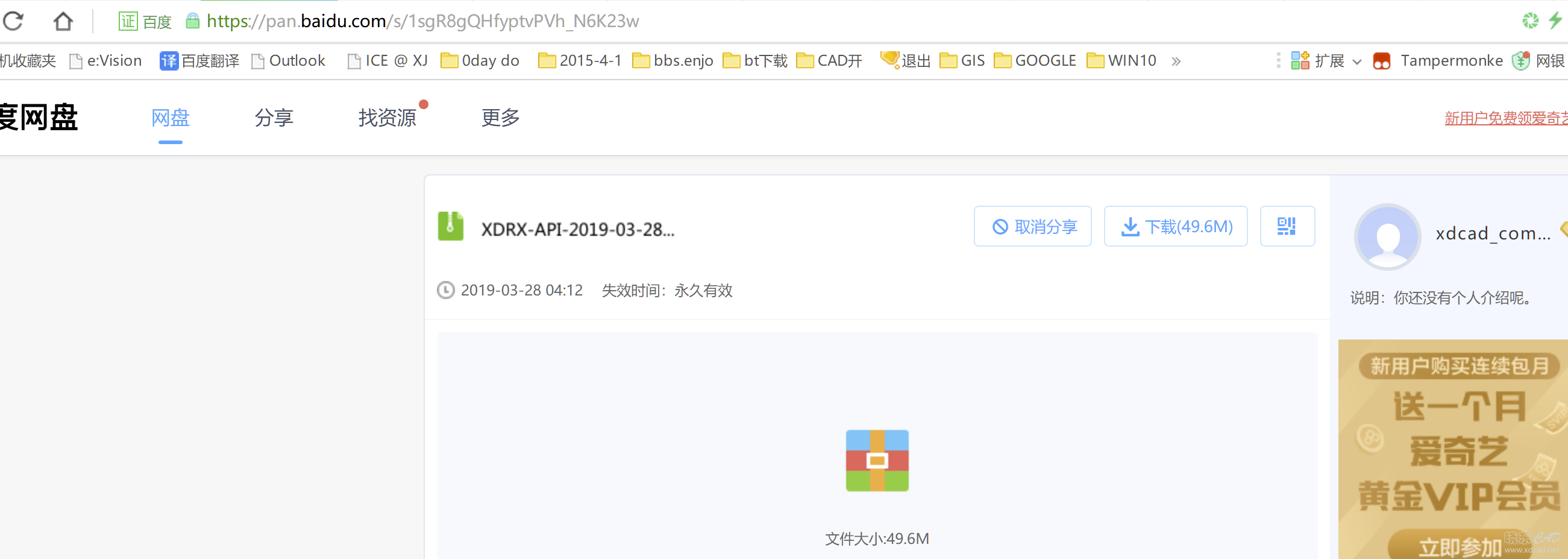This screenshot has height=559, width=1568.
Task: Open the 0day do bookmark folder
Action: [x=480, y=61]
